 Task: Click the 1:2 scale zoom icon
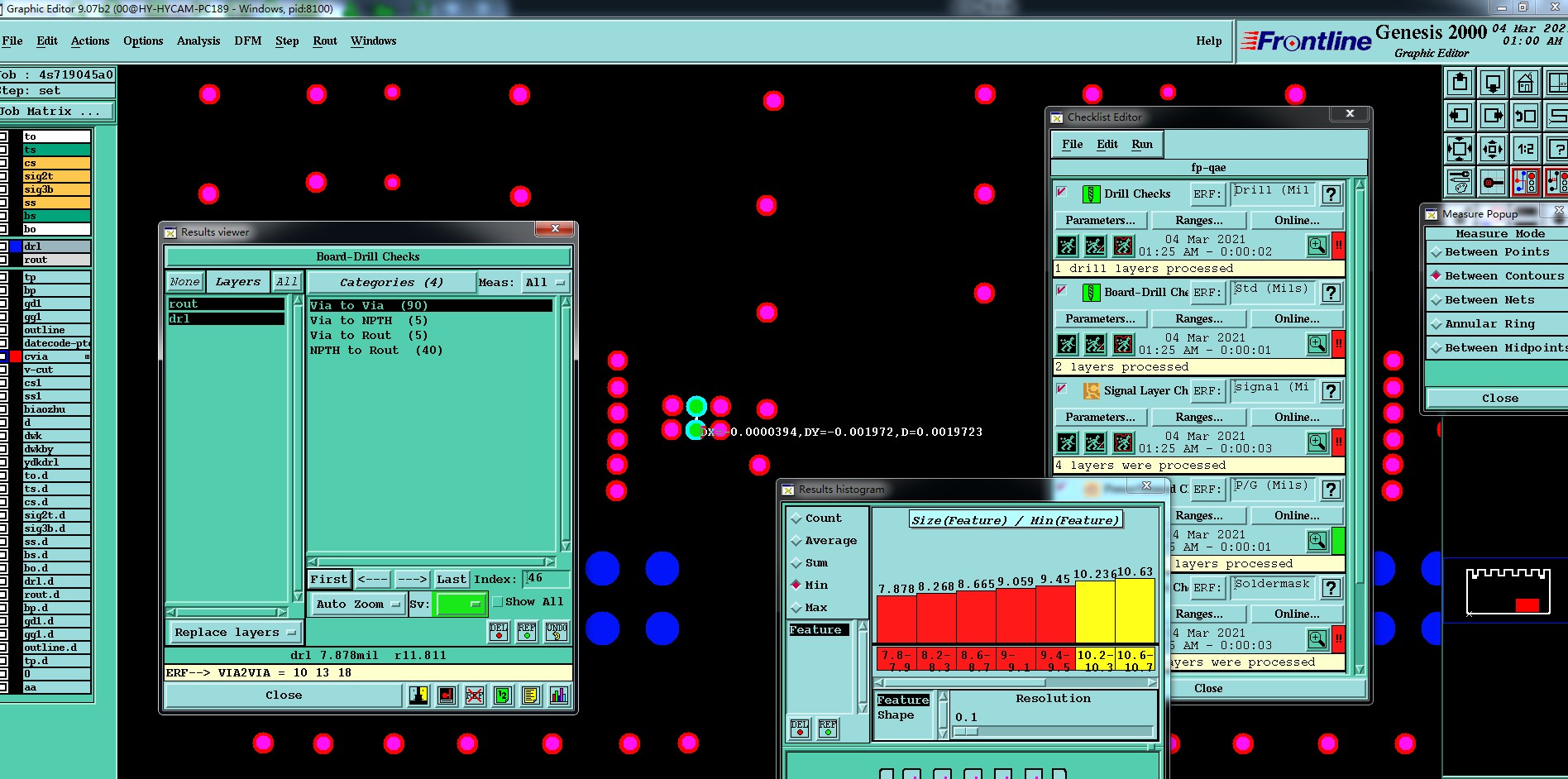tap(1525, 149)
